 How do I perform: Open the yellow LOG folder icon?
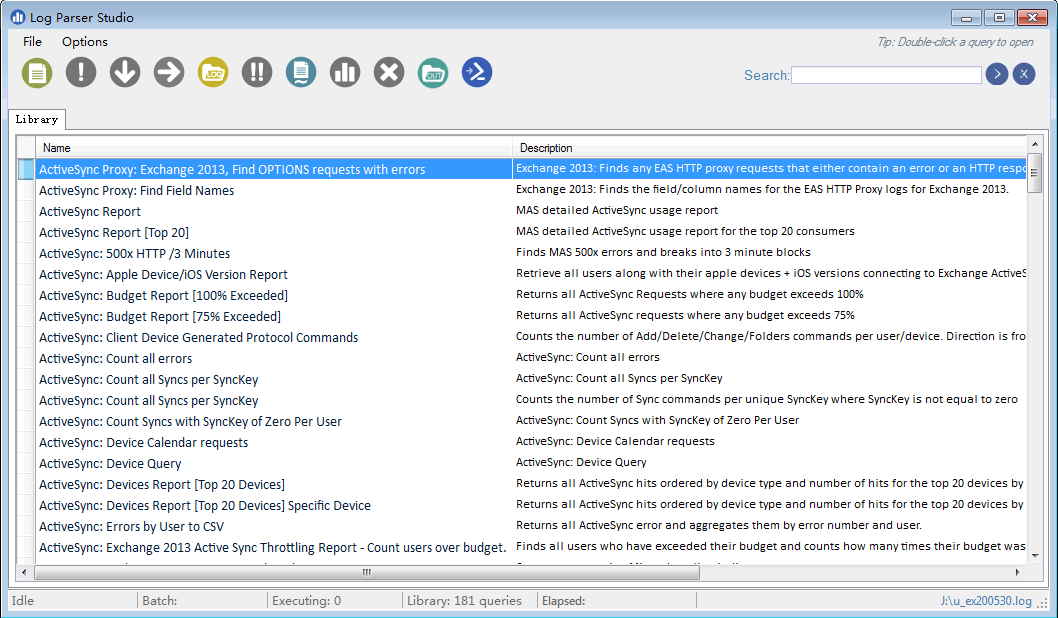click(213, 72)
